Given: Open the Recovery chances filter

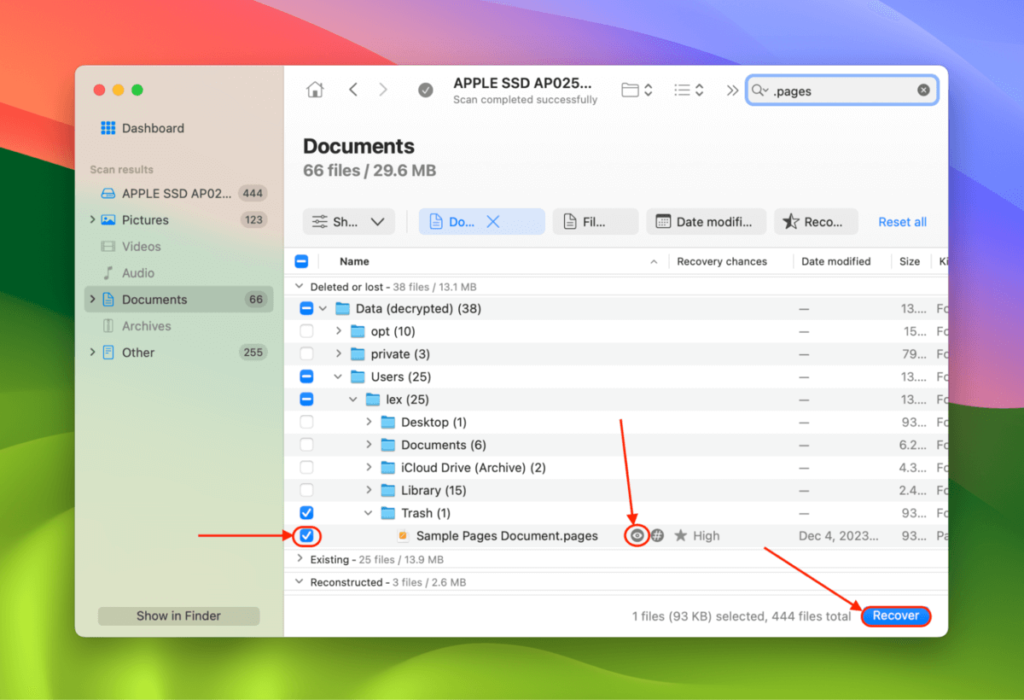Looking at the screenshot, I should pyautogui.click(x=816, y=221).
